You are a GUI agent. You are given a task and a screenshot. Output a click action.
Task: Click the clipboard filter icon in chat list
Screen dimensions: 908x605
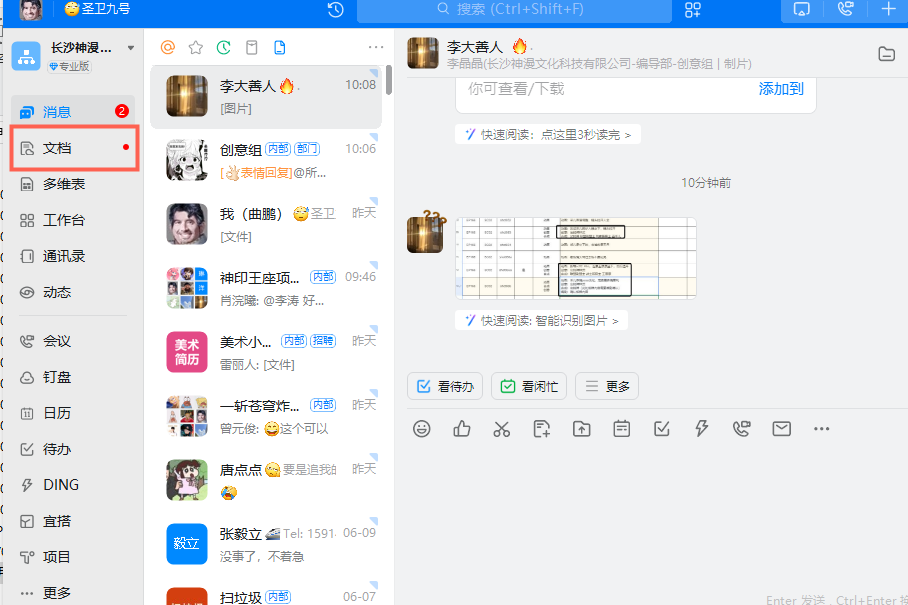252,47
